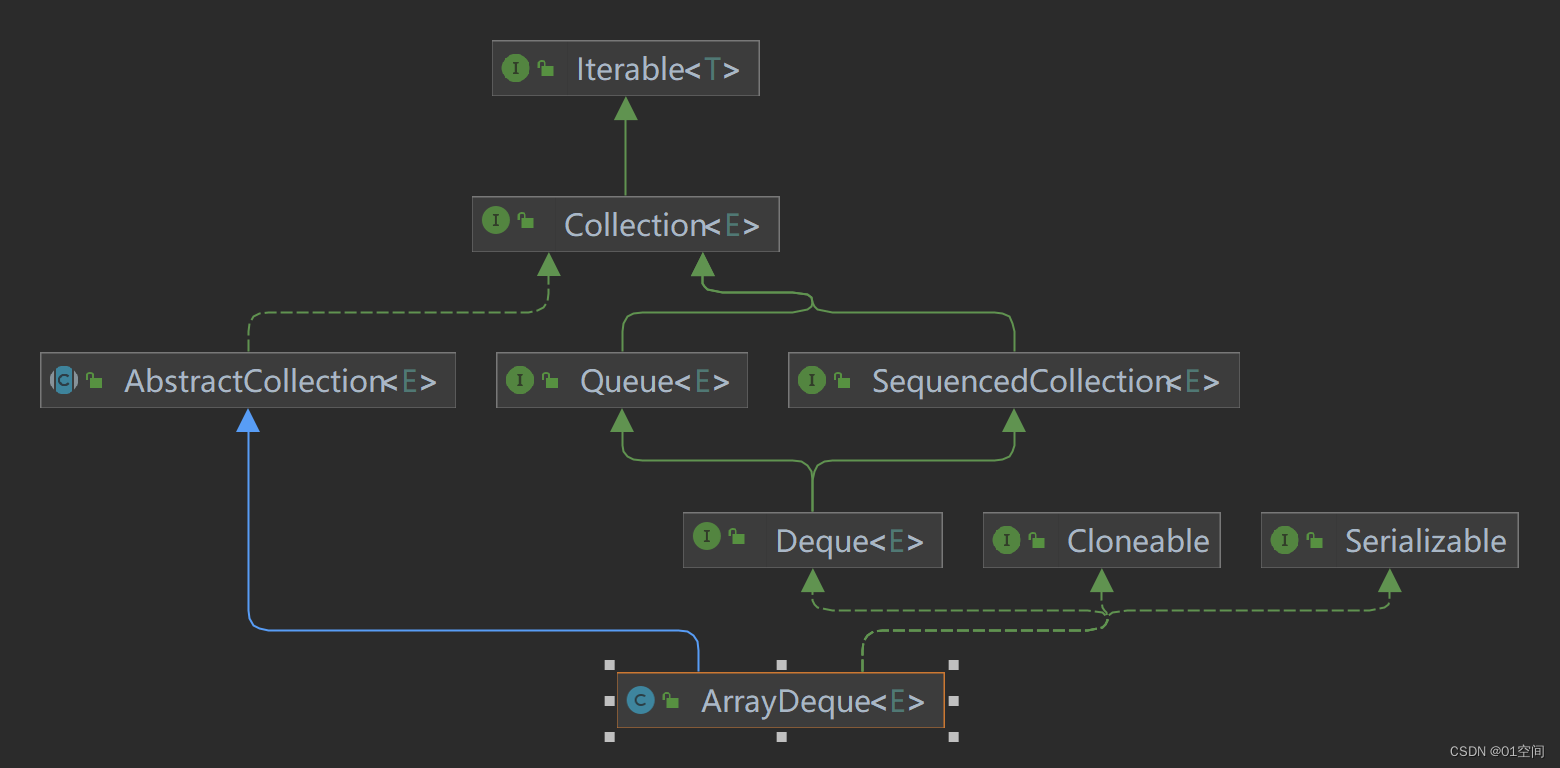Click the green lock icon on Collection

click(x=526, y=221)
